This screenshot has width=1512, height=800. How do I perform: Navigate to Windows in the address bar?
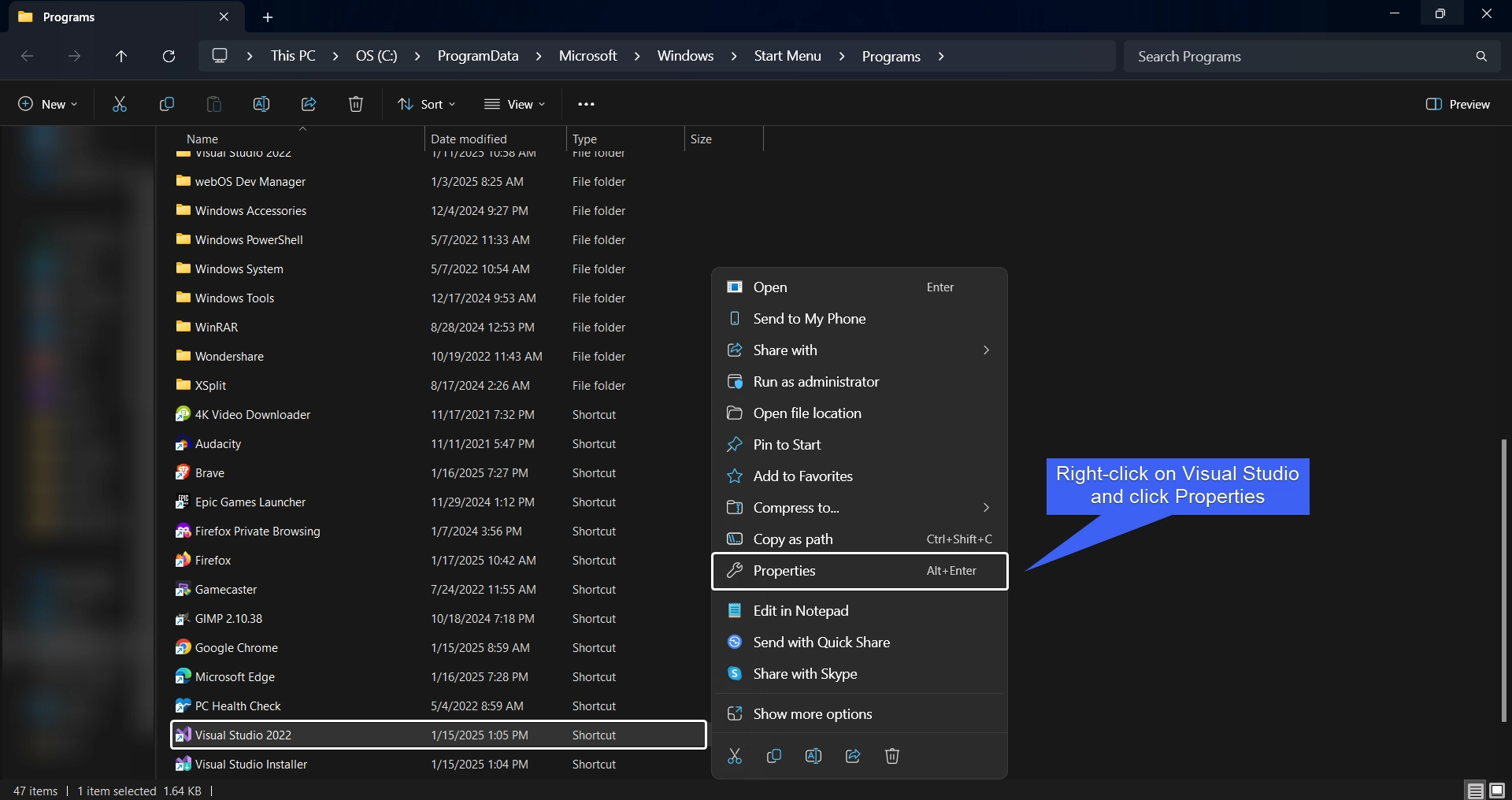click(685, 56)
